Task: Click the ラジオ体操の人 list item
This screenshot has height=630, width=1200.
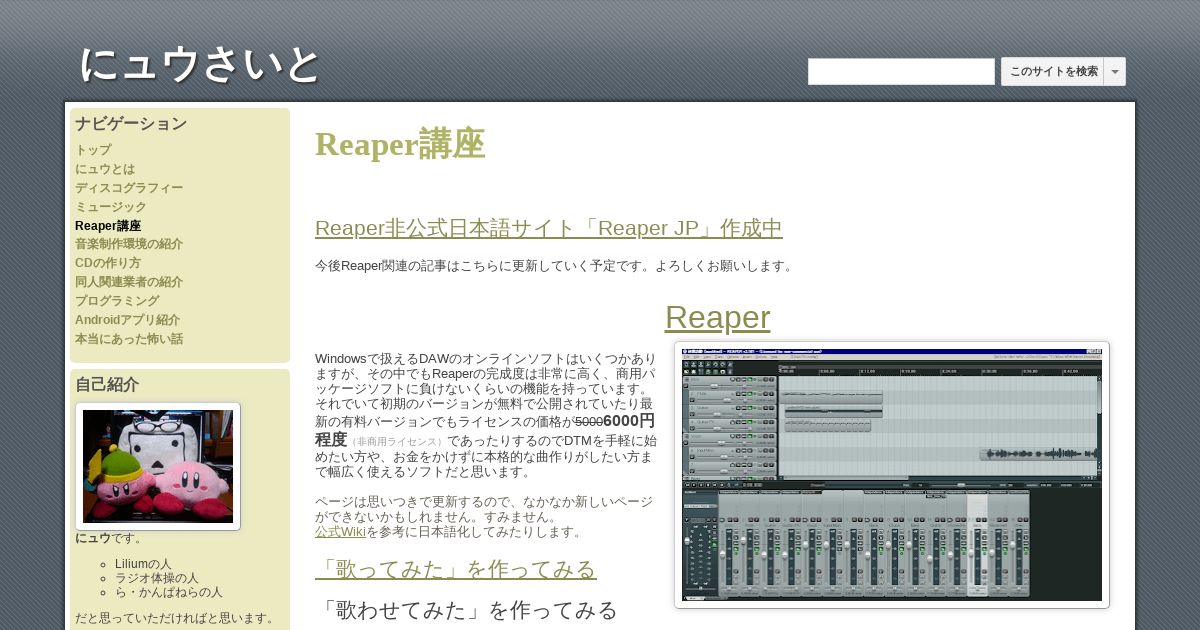Action: [157, 578]
